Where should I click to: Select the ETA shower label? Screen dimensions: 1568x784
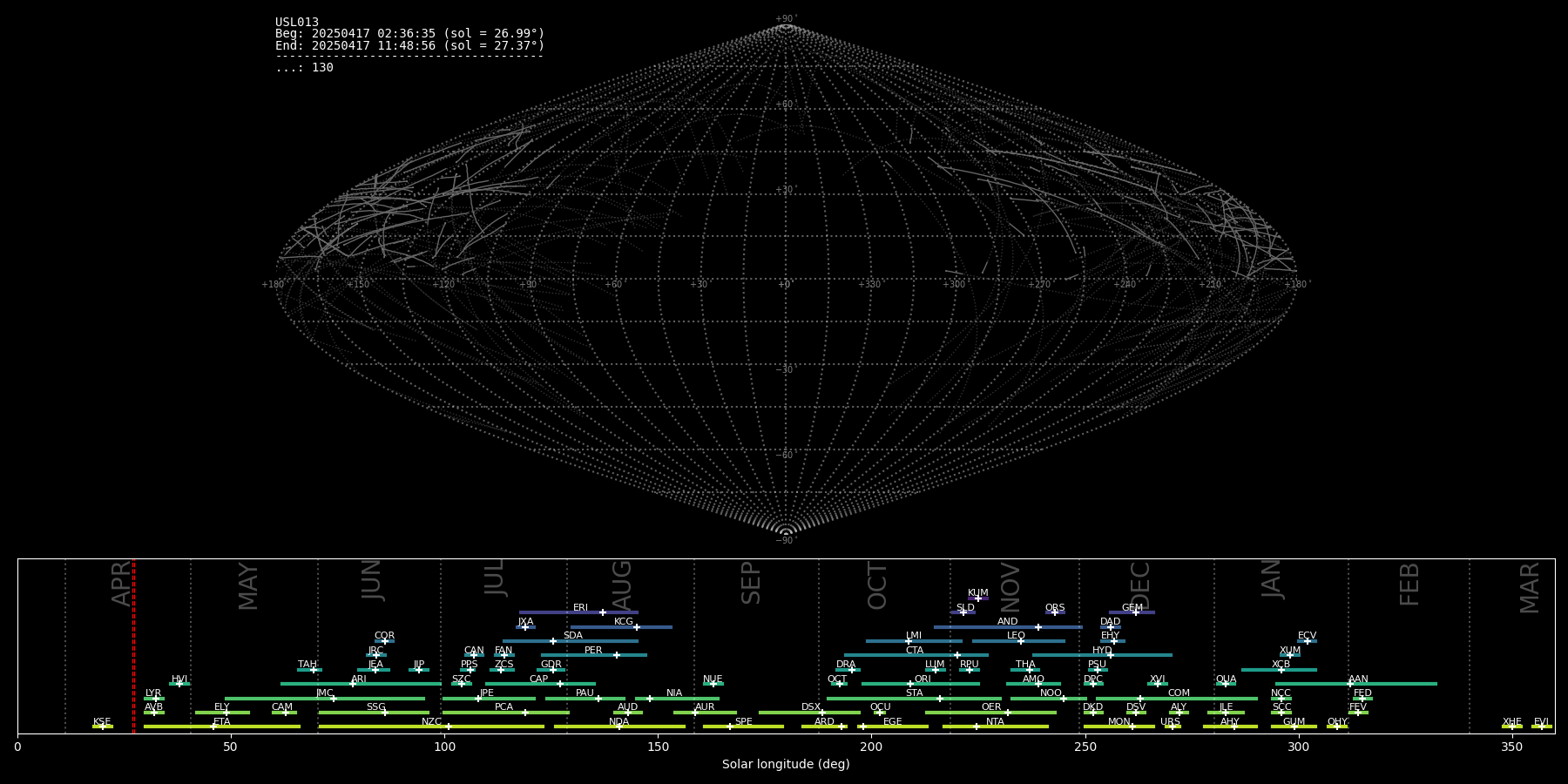click(222, 722)
